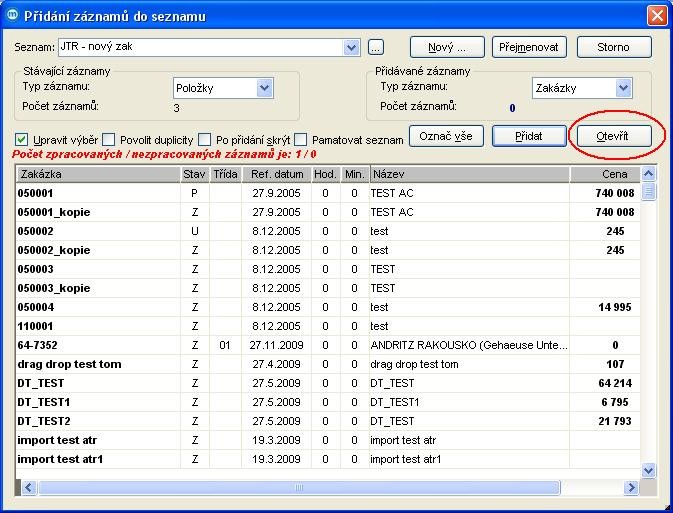Viewport: 673px width, 513px height.
Task: Sort by the Stav column header
Action: point(195,174)
